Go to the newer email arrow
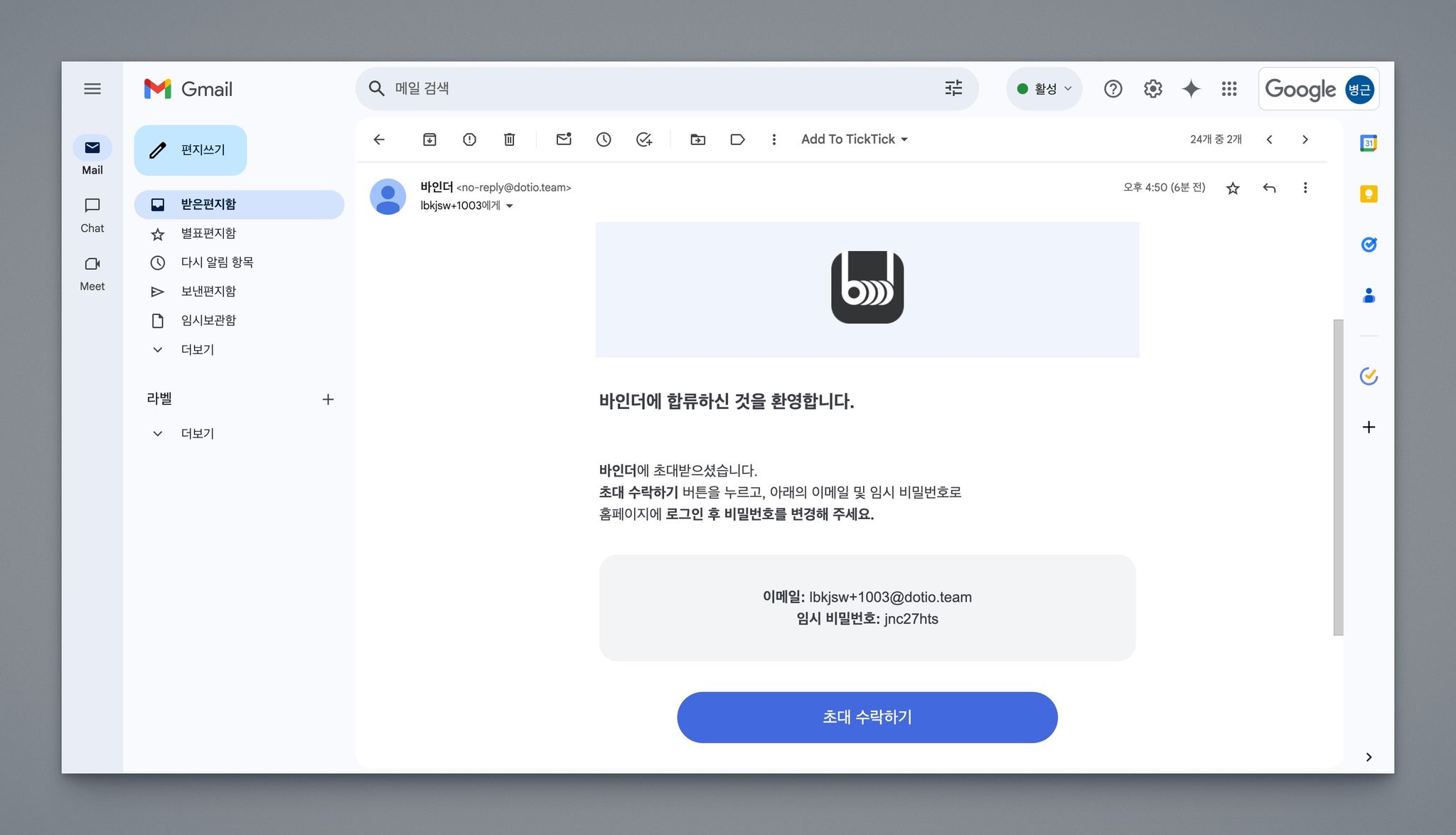Screen dimensions: 1456x835 [x=1269, y=139]
